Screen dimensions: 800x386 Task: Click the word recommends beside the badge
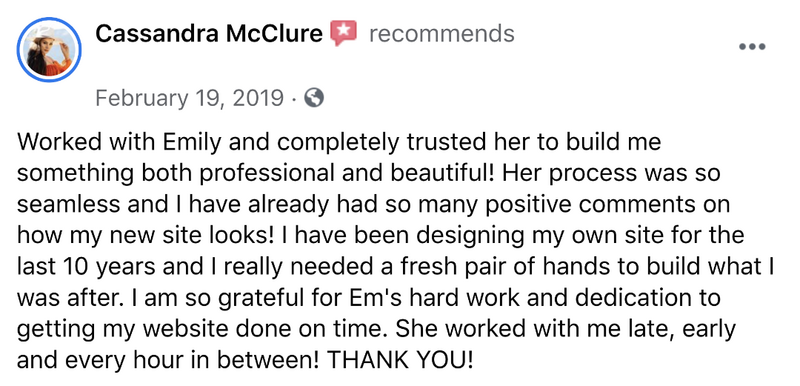pyautogui.click(x=441, y=34)
